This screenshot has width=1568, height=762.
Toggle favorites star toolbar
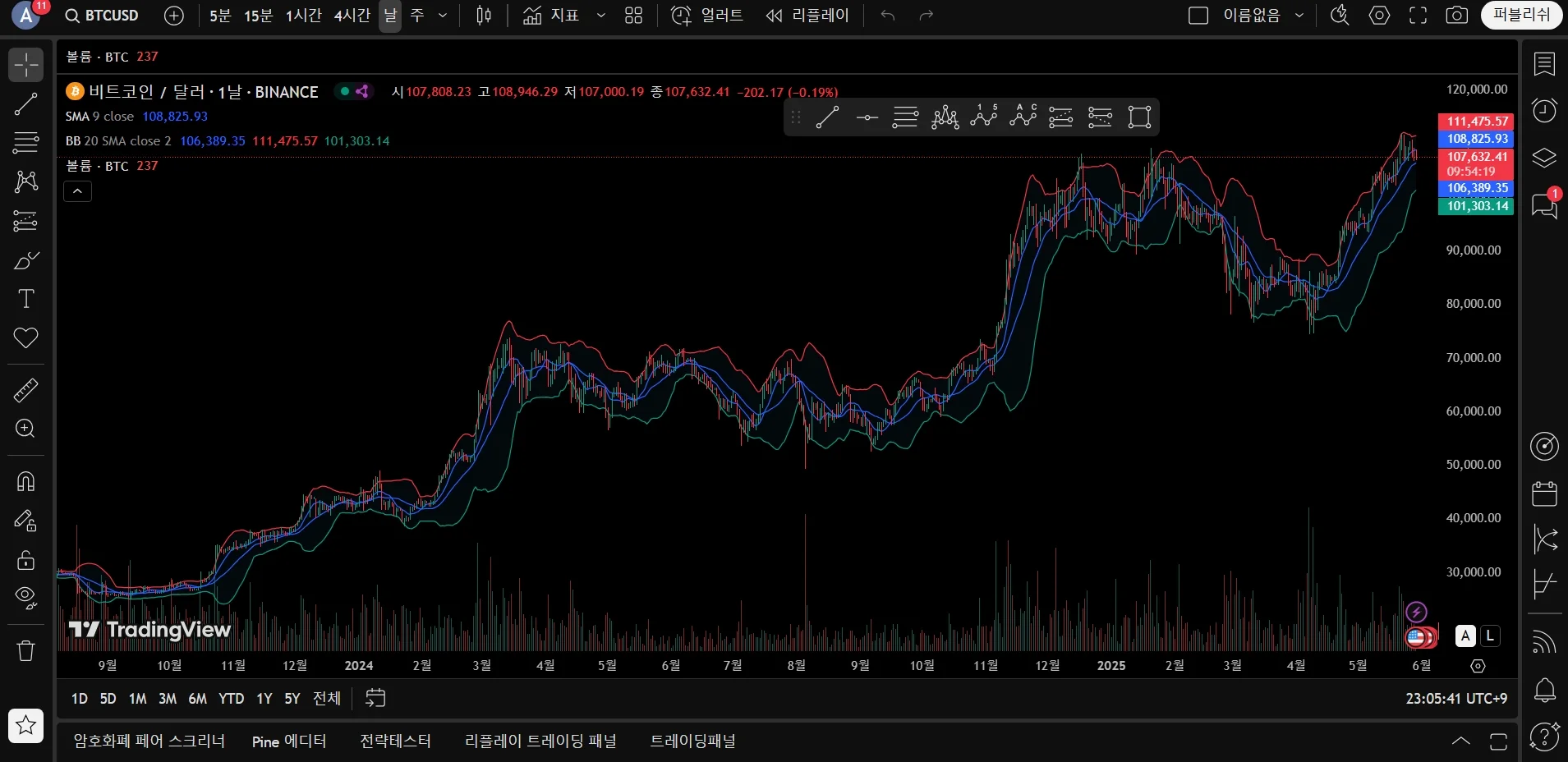pos(25,725)
